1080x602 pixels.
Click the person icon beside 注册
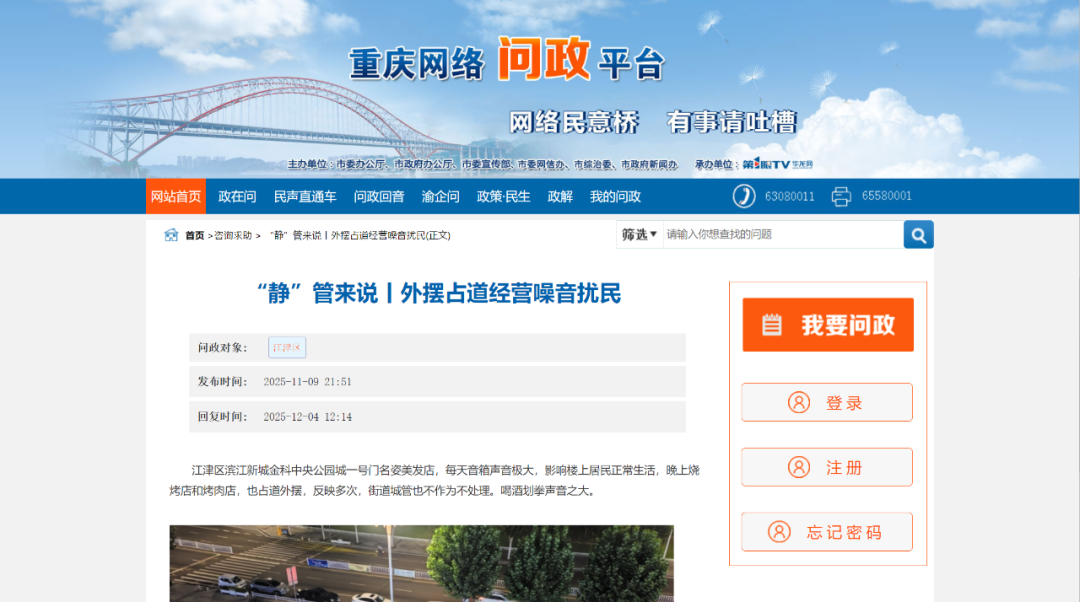[x=798, y=467]
